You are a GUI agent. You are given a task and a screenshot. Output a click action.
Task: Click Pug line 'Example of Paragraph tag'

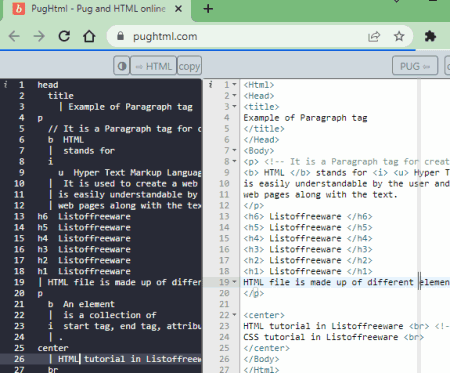click(x=130, y=107)
